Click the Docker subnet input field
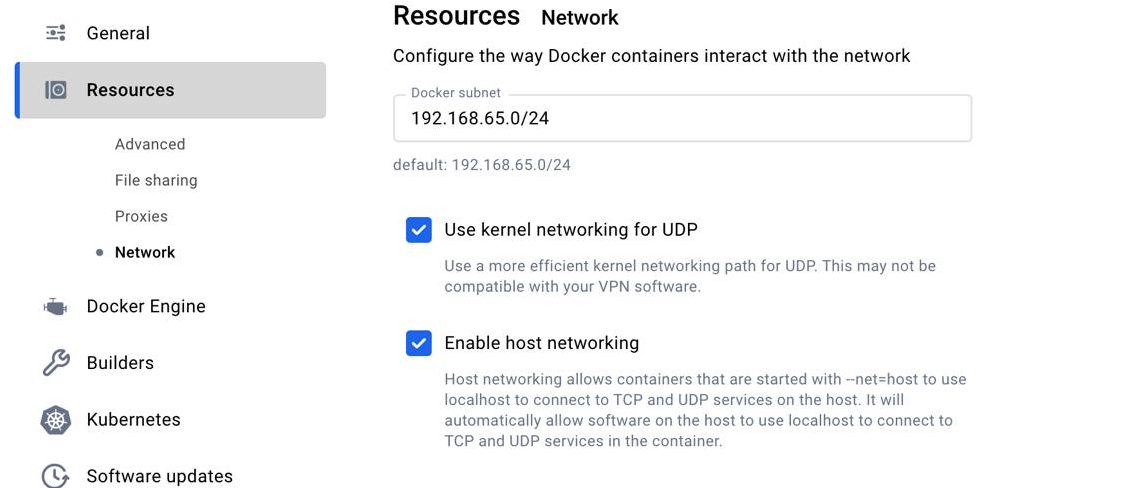This screenshot has height=488, width=1124. (x=682, y=118)
